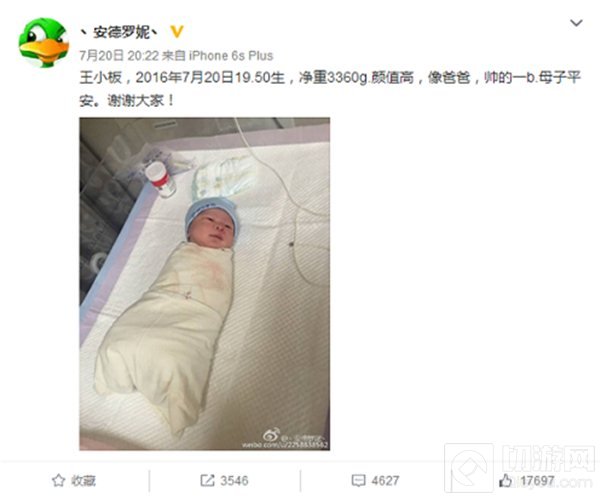Screen dimensions: 600x498
Task: Click the star favorite icon
Action: (x=59, y=480)
